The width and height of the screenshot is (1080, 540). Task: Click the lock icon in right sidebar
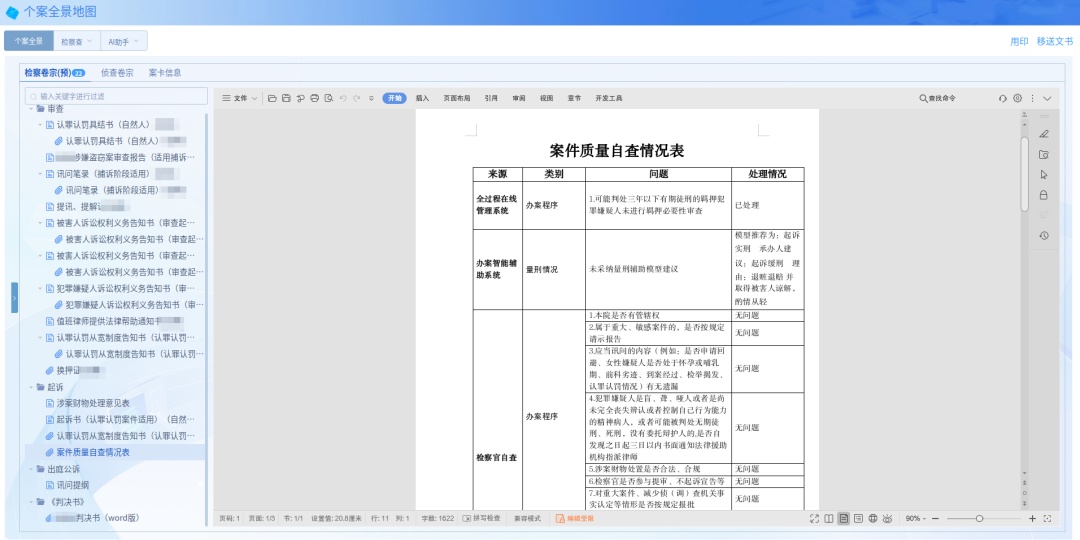[x=1043, y=195]
